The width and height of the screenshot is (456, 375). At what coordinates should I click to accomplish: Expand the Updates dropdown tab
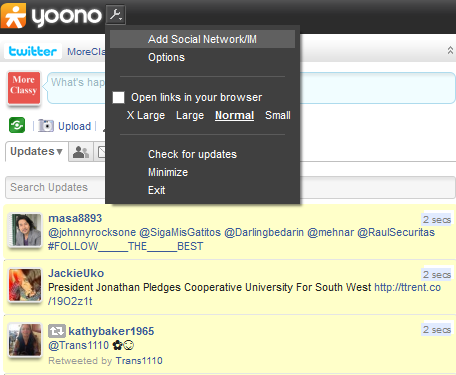click(x=37, y=152)
